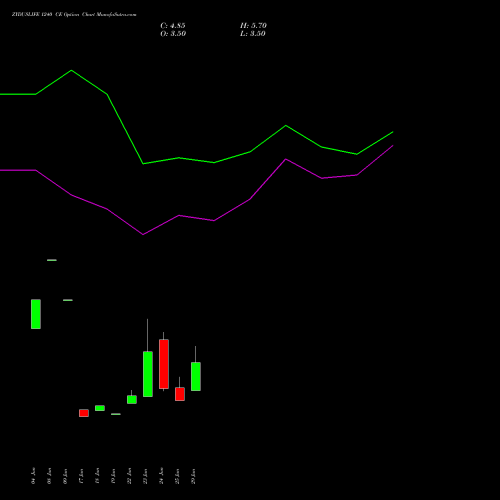Image resolution: width=500 pixels, height=500 pixels.
Task: Click the last green candle above 29 Jun
Action: pos(196,376)
